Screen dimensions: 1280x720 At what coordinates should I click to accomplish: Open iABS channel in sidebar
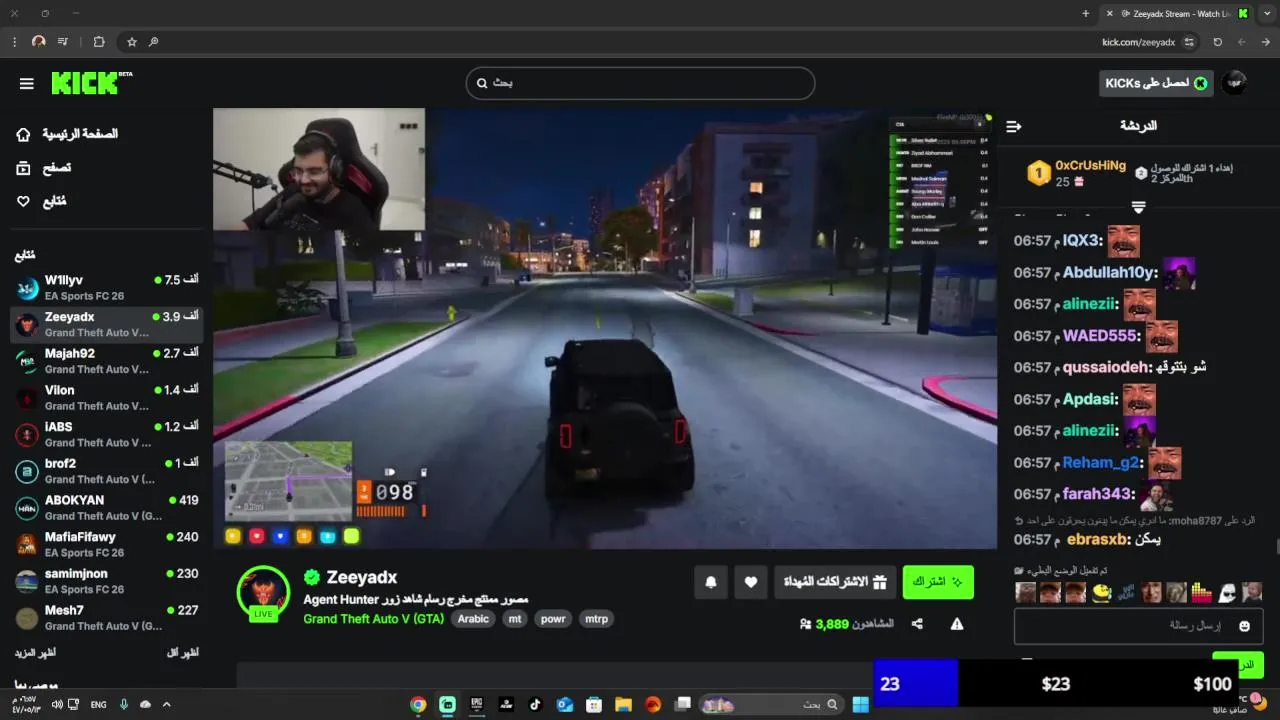click(x=106, y=434)
